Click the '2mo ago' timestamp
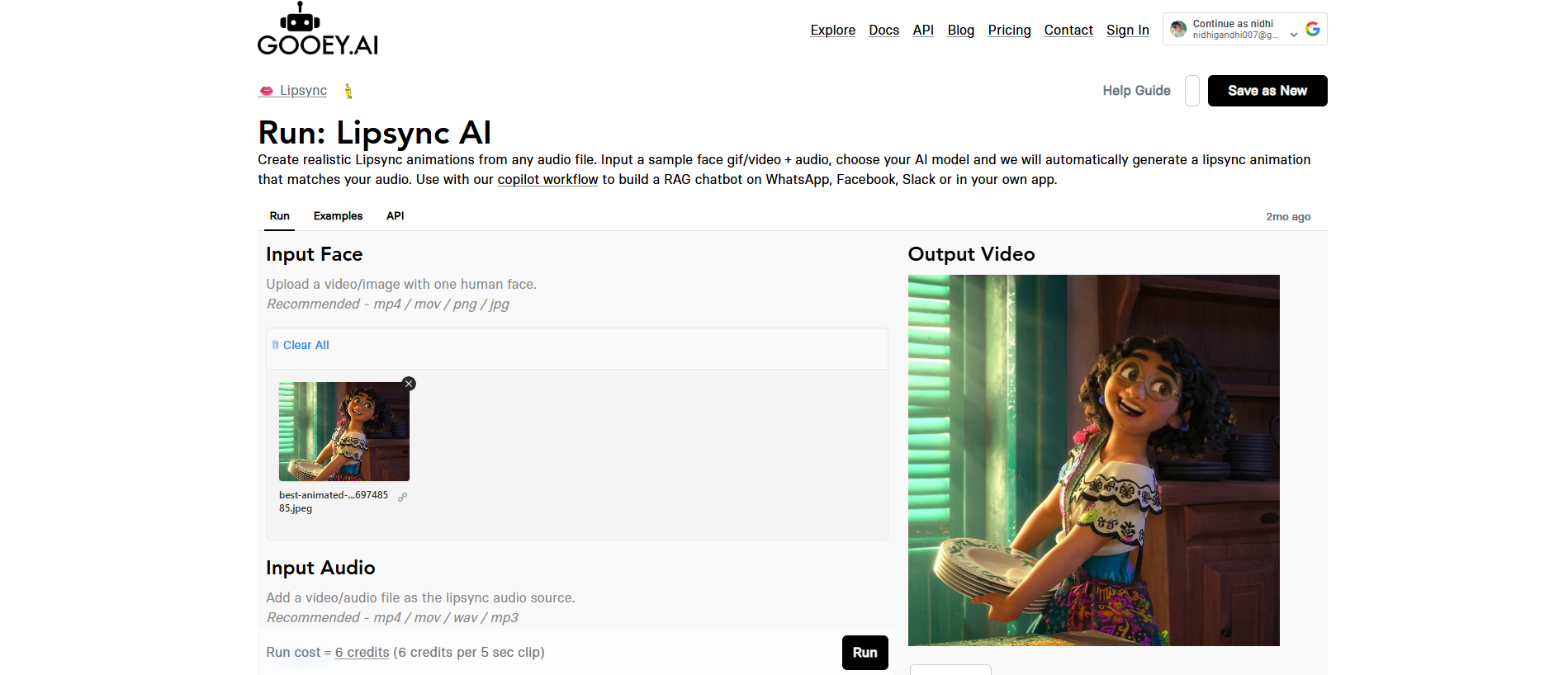 click(1288, 217)
